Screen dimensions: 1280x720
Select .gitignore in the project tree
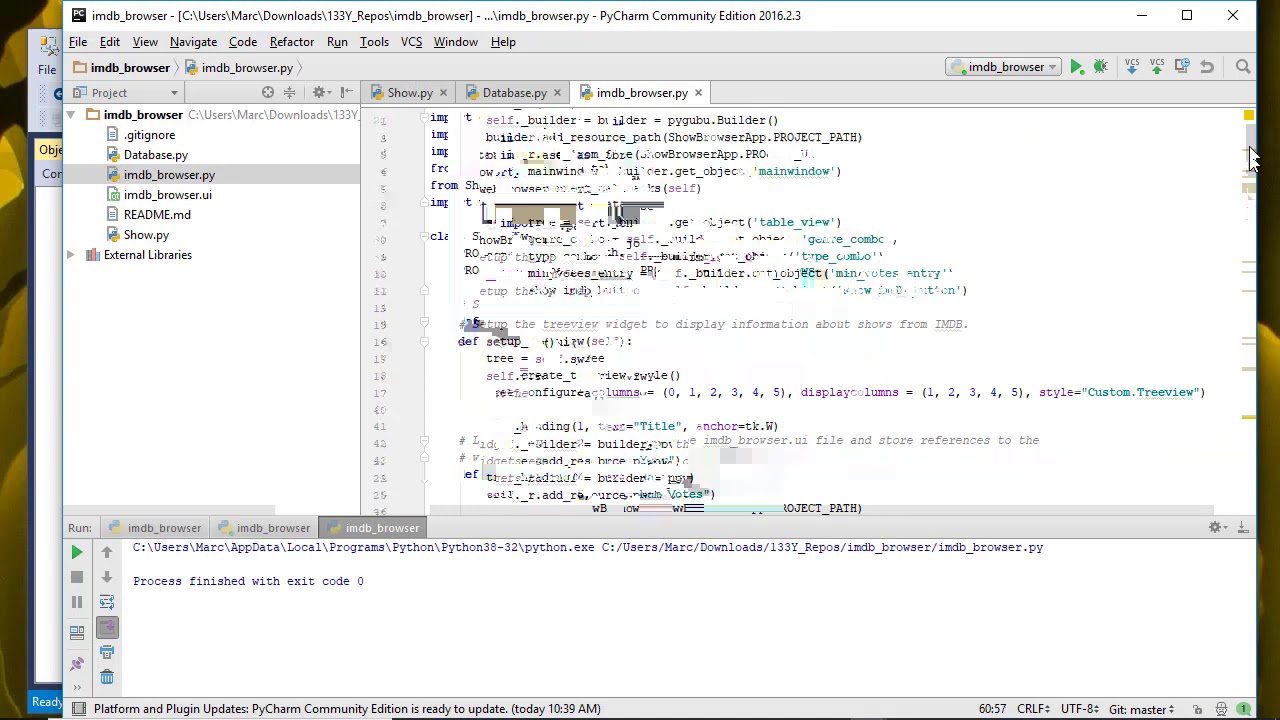pyautogui.click(x=140, y=135)
